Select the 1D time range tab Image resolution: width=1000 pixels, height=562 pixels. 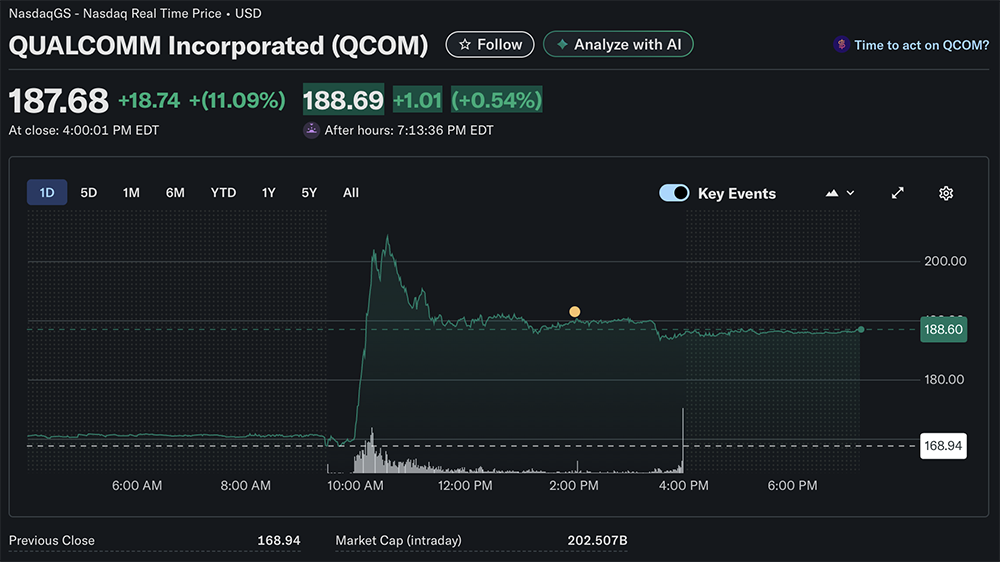click(x=47, y=192)
